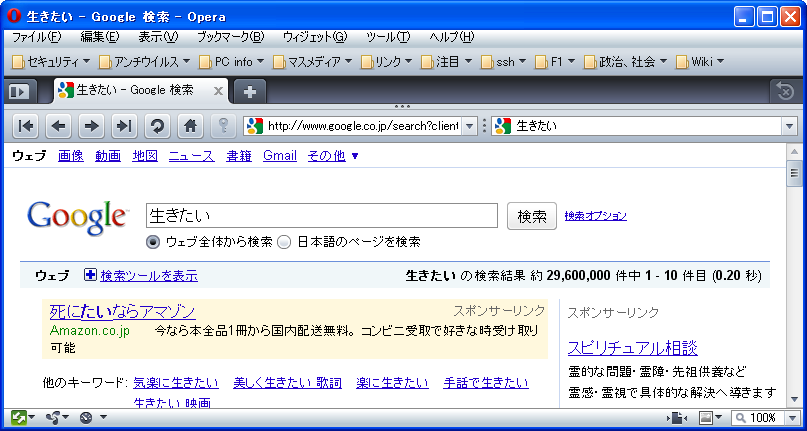Expand その他 dropdown in Google navigation

point(355,157)
